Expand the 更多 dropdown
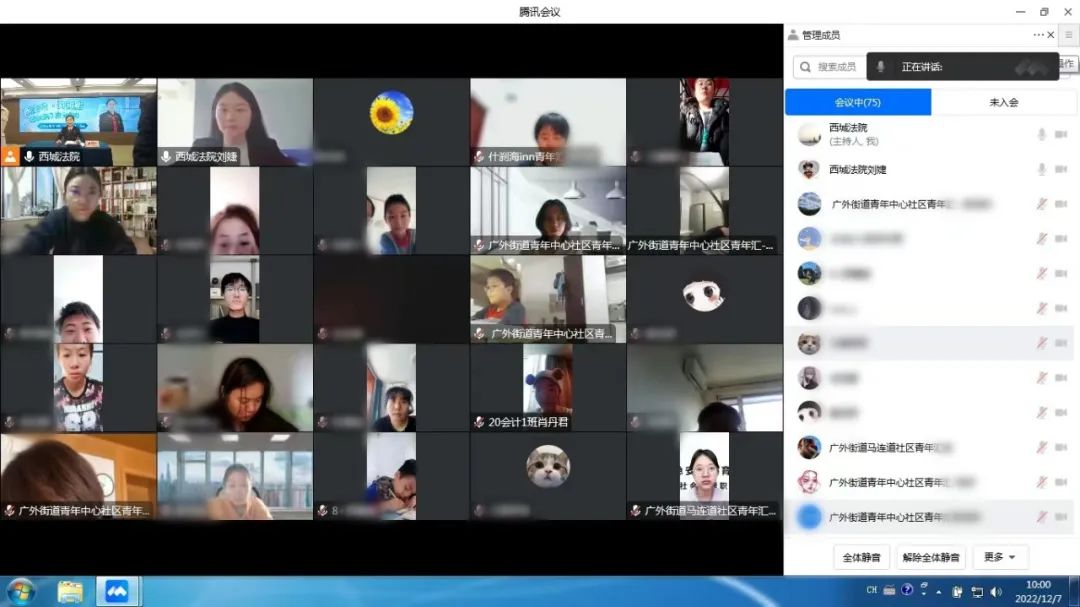Viewport: 1080px width, 607px height. [x=1000, y=557]
